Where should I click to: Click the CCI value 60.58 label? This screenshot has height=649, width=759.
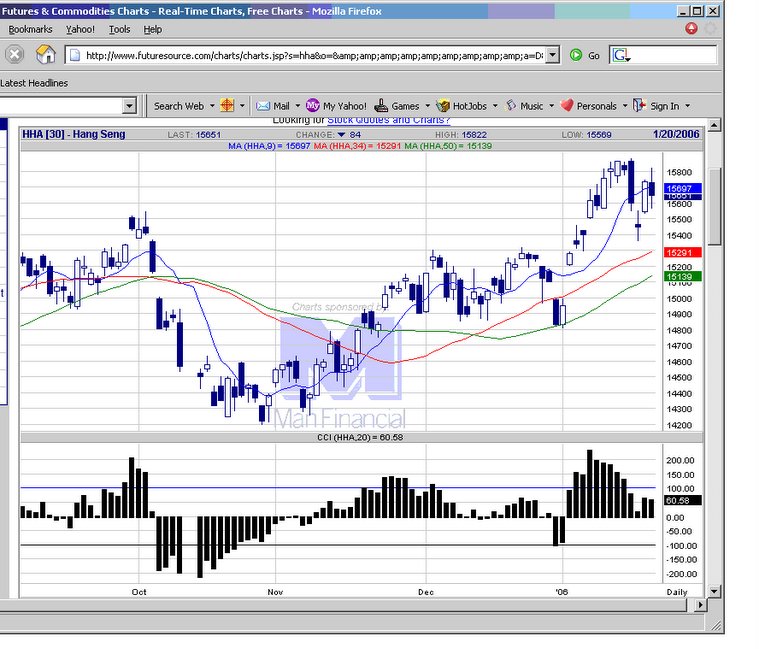coord(683,500)
